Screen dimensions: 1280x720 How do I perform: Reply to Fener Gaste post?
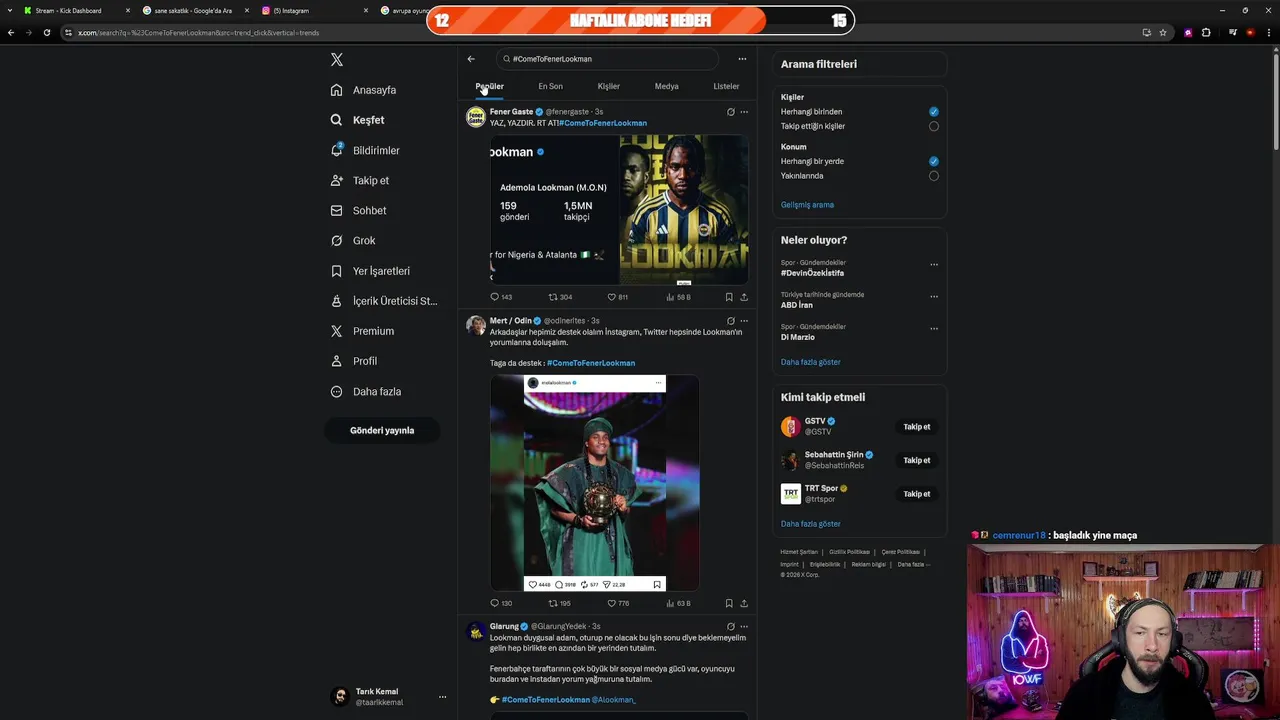click(500, 297)
